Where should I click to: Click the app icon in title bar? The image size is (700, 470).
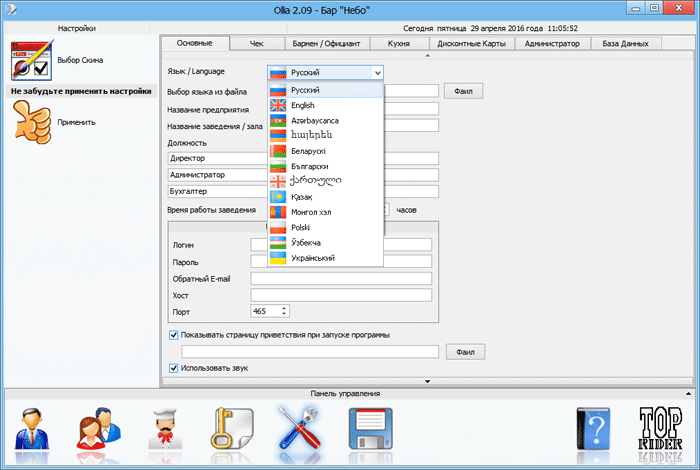(x=12, y=9)
